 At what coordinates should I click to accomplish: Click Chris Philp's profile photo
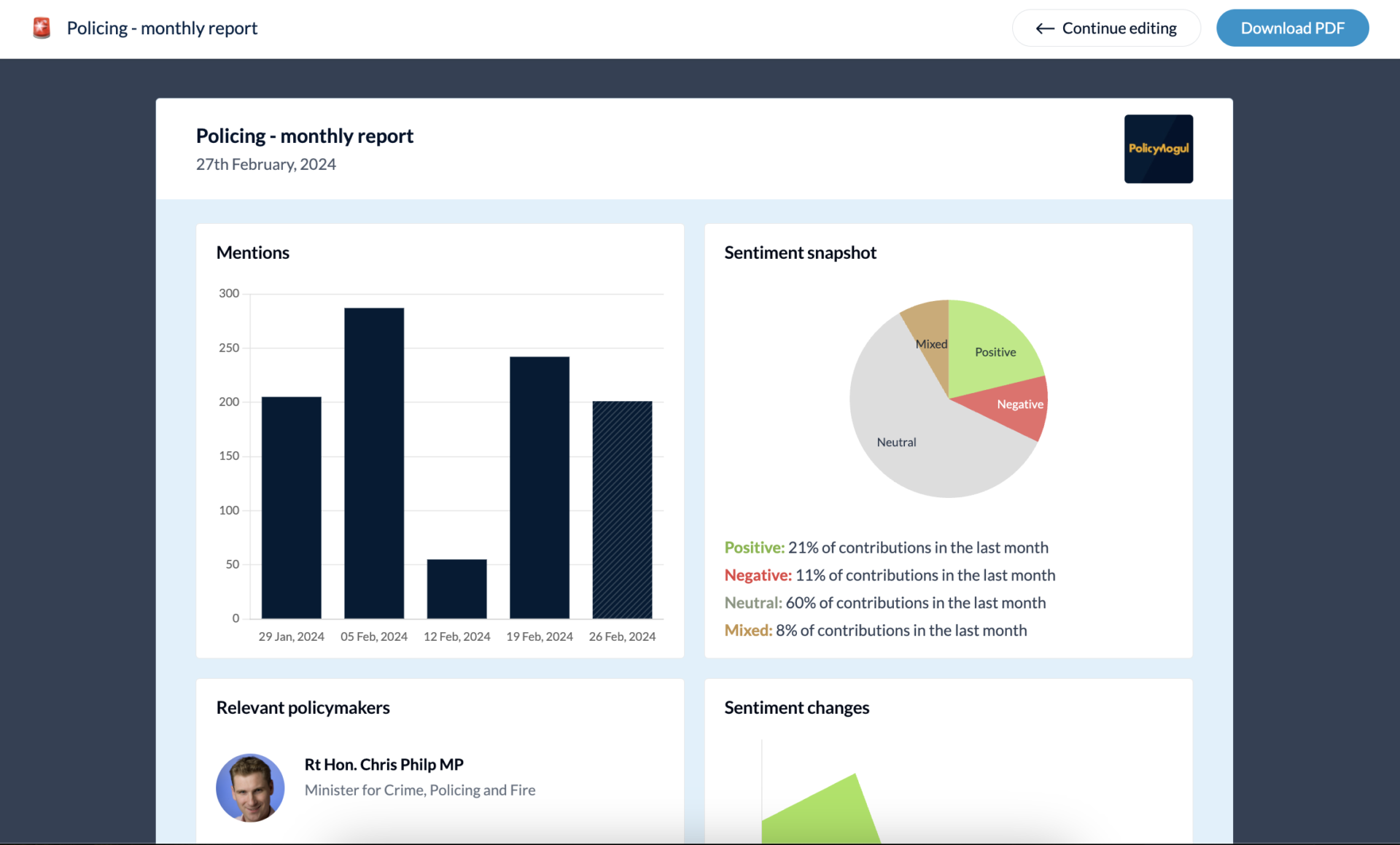pos(250,787)
